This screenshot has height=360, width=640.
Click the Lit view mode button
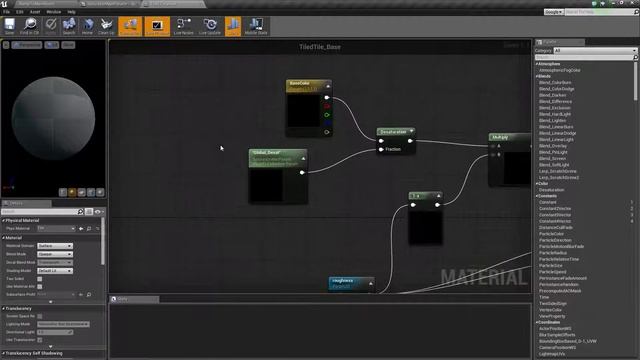tap(52, 45)
